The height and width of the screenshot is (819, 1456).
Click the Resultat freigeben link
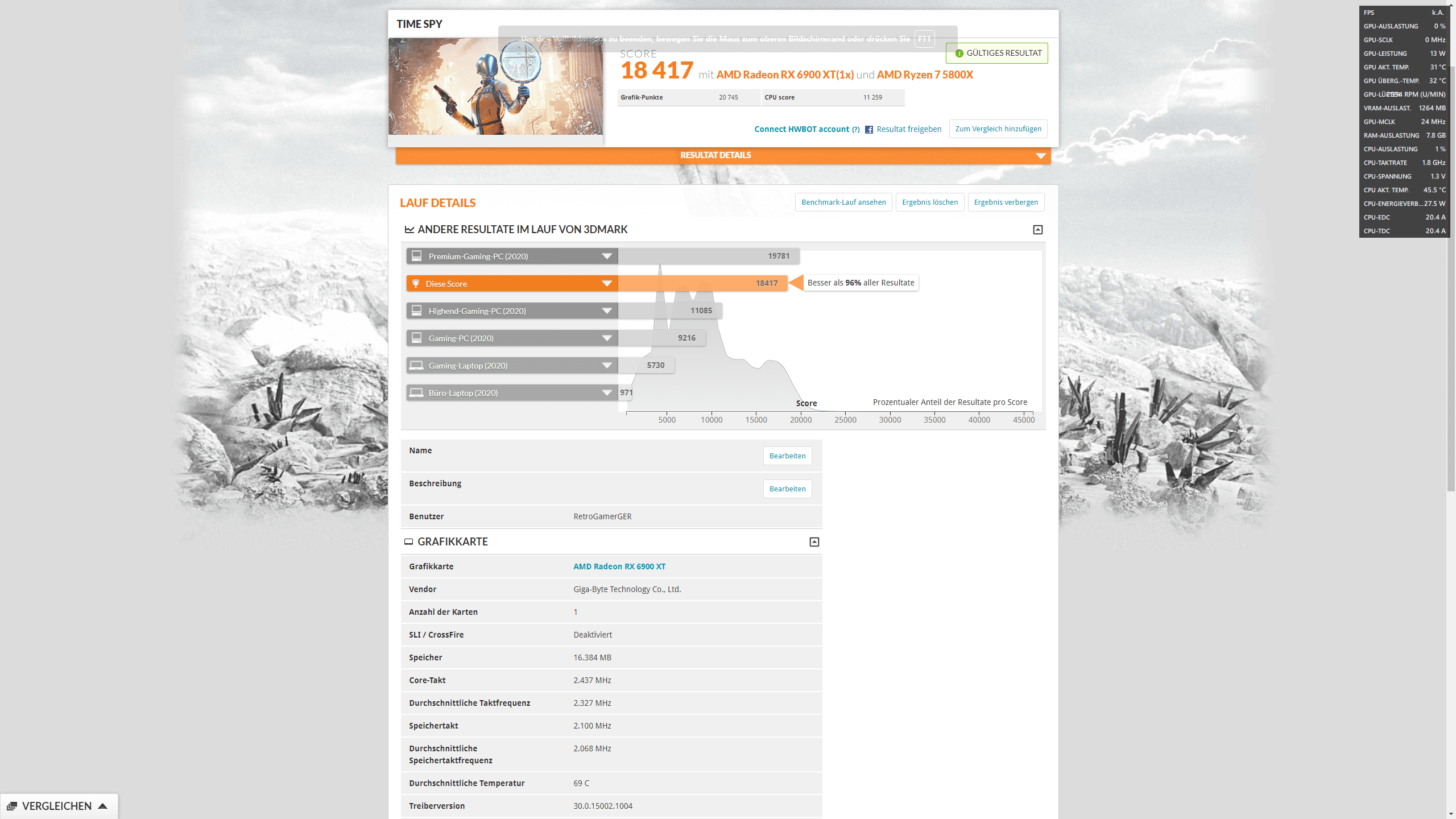click(x=909, y=130)
